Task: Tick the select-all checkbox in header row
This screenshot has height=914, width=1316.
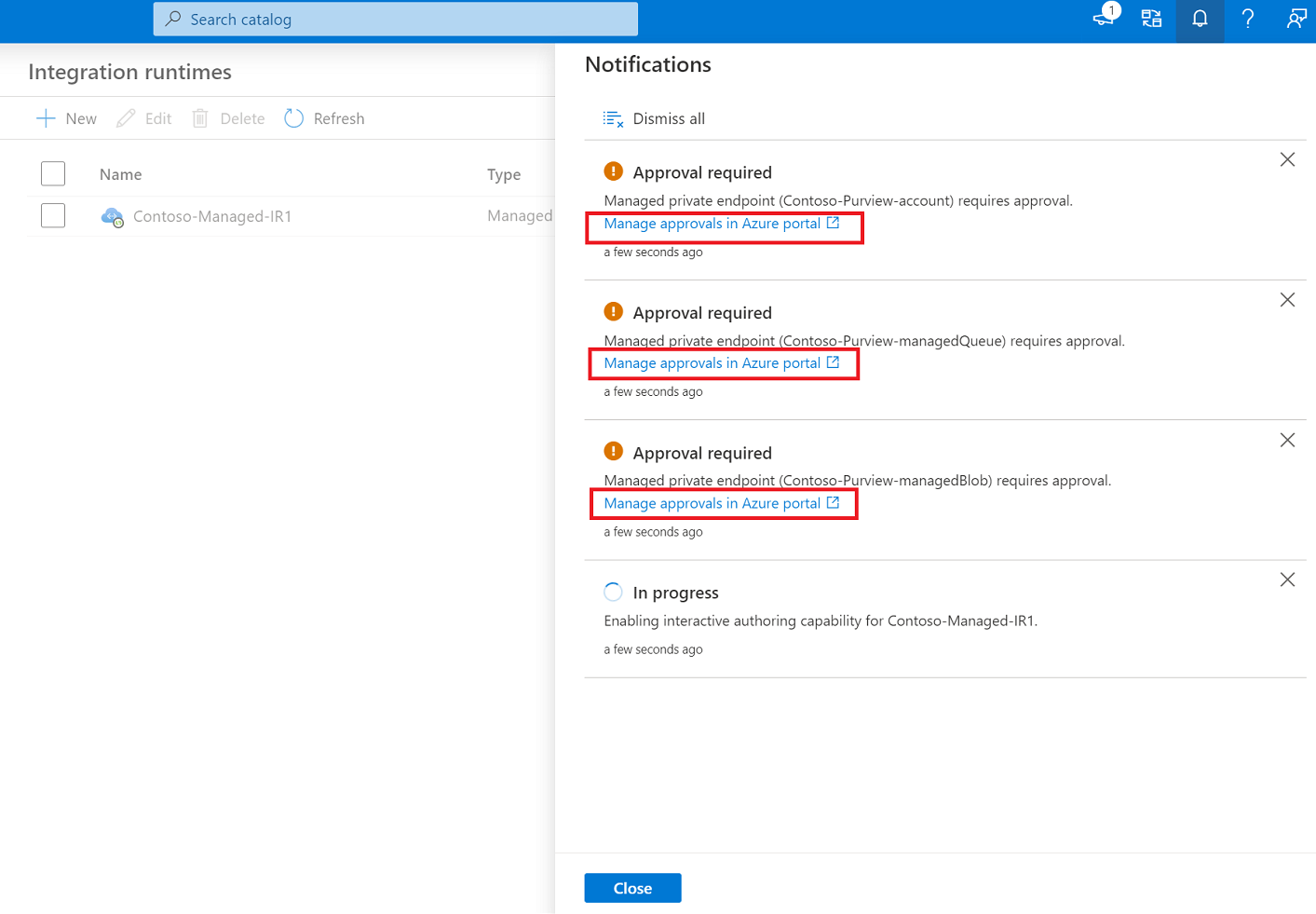Action: coord(53,173)
